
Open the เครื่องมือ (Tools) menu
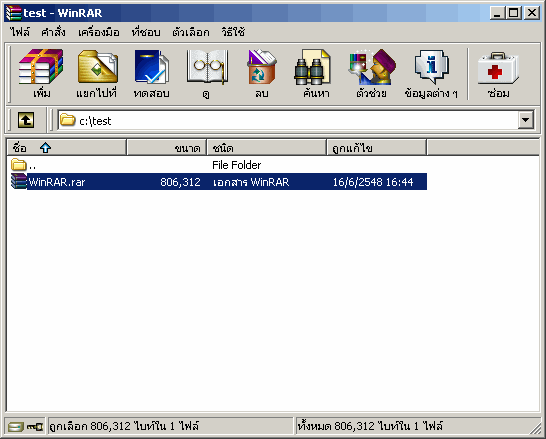pyautogui.click(x=99, y=32)
